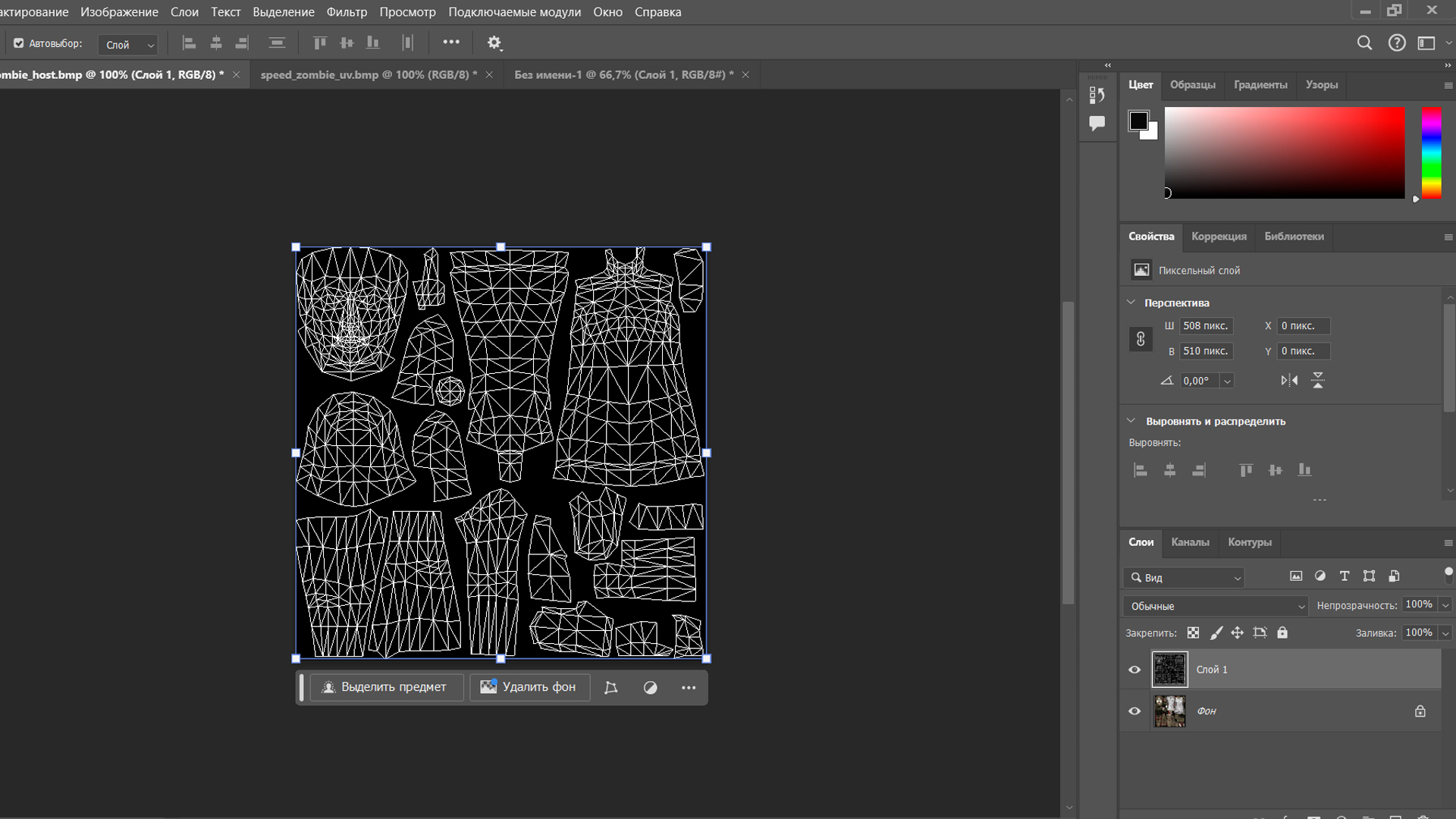The height and width of the screenshot is (819, 1456).
Task: Click the lock transparent pixels icon
Action: [x=1193, y=632]
